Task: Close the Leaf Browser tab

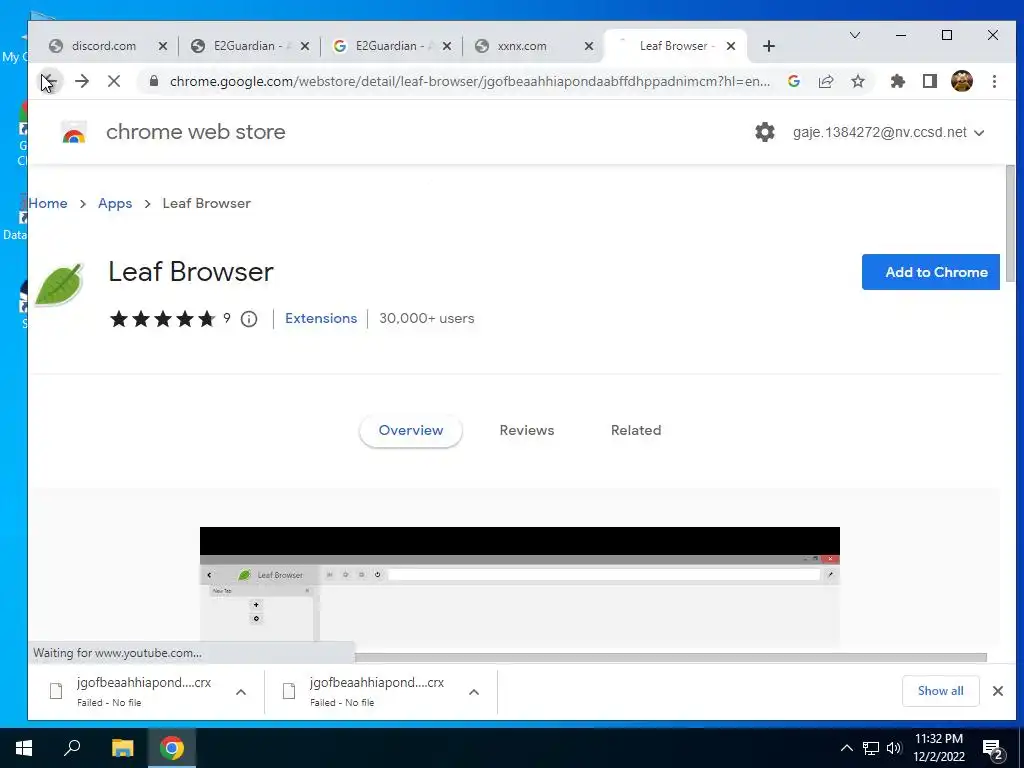Action: coord(731,46)
